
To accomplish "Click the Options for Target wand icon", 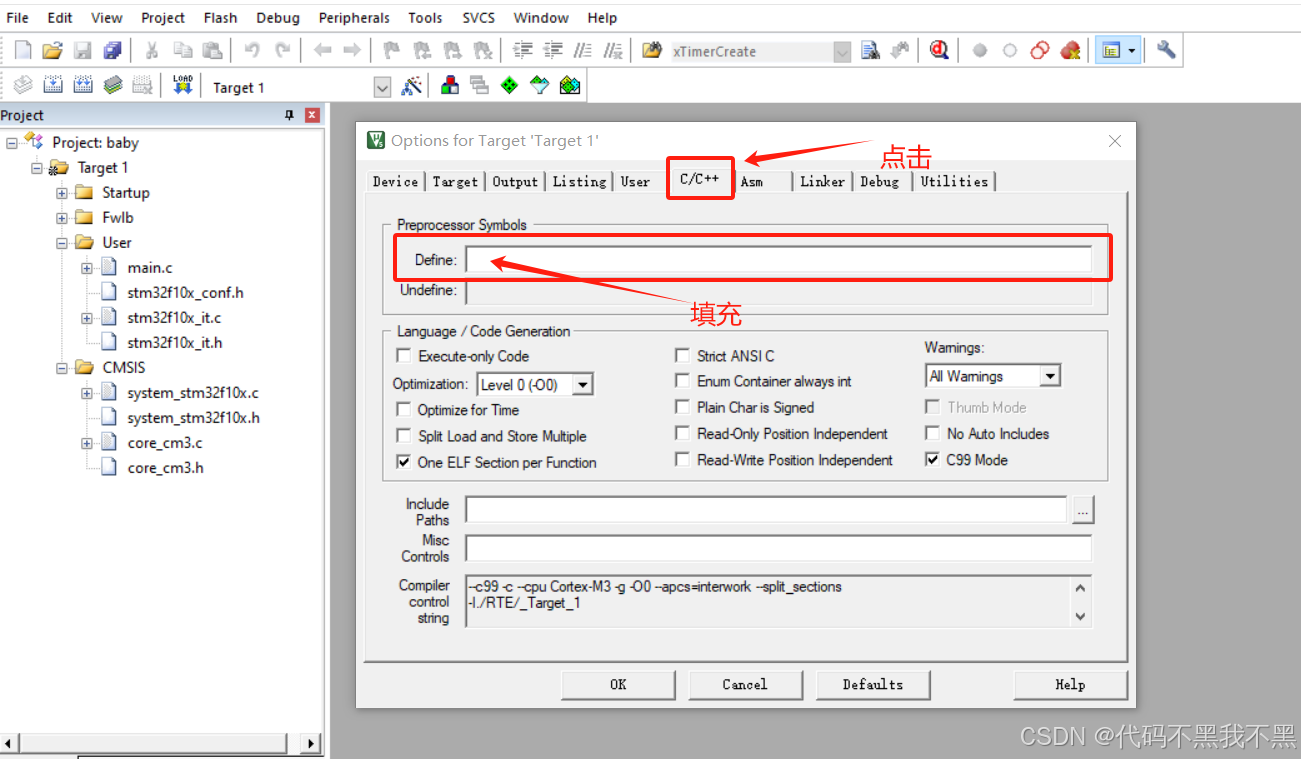I will (x=411, y=86).
